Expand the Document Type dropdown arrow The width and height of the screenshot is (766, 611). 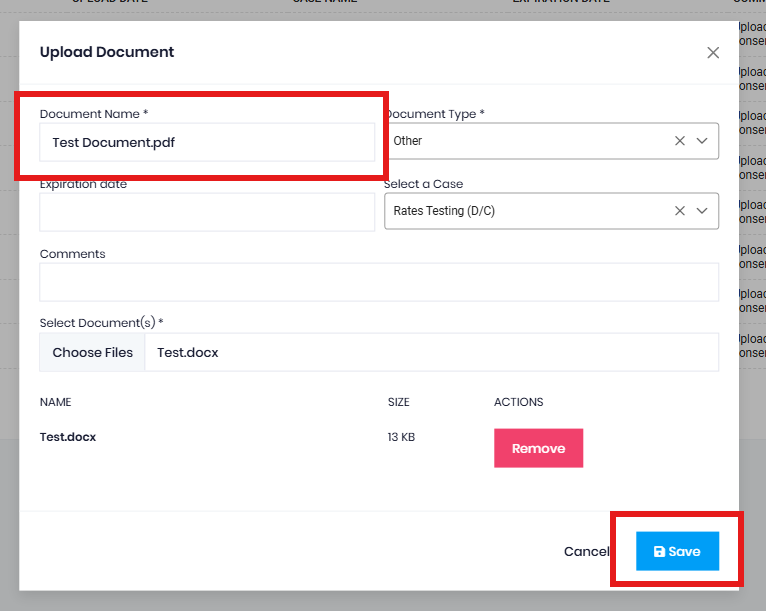[702, 141]
